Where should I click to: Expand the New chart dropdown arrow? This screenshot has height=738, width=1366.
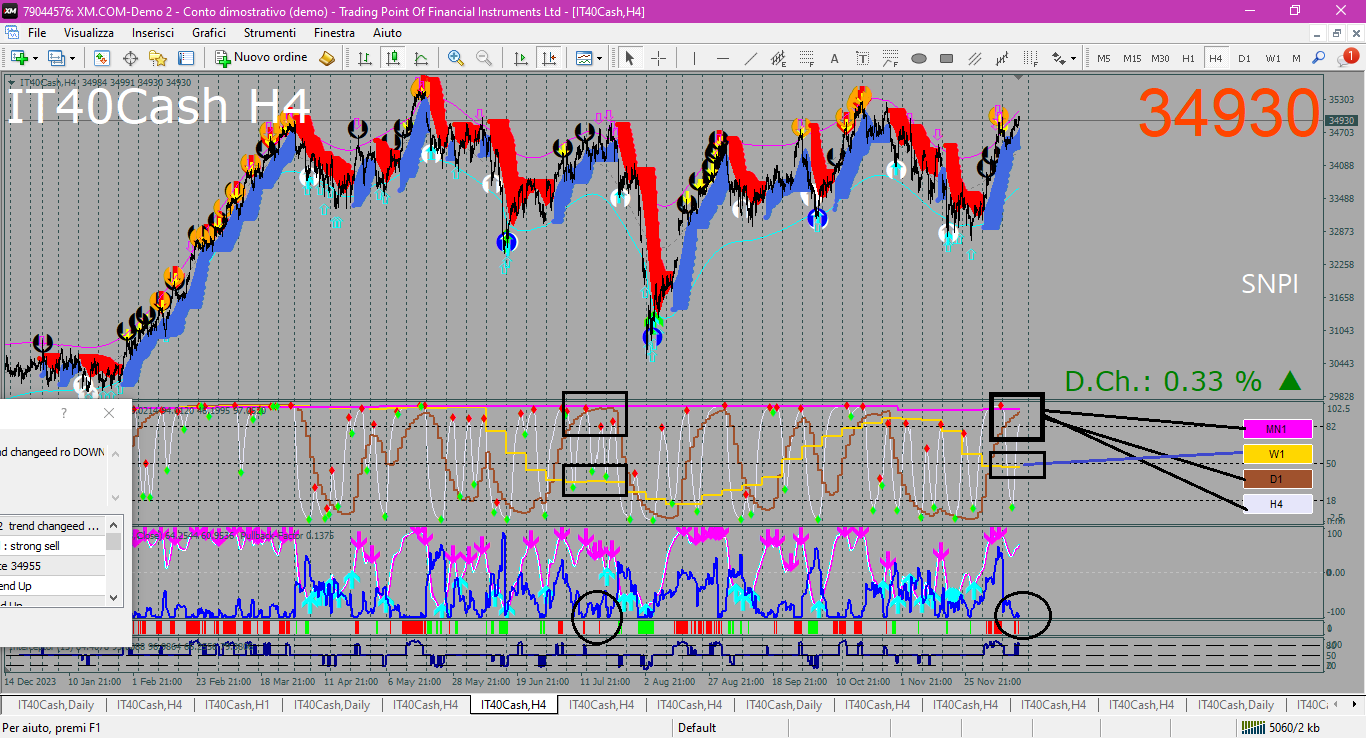[35, 58]
